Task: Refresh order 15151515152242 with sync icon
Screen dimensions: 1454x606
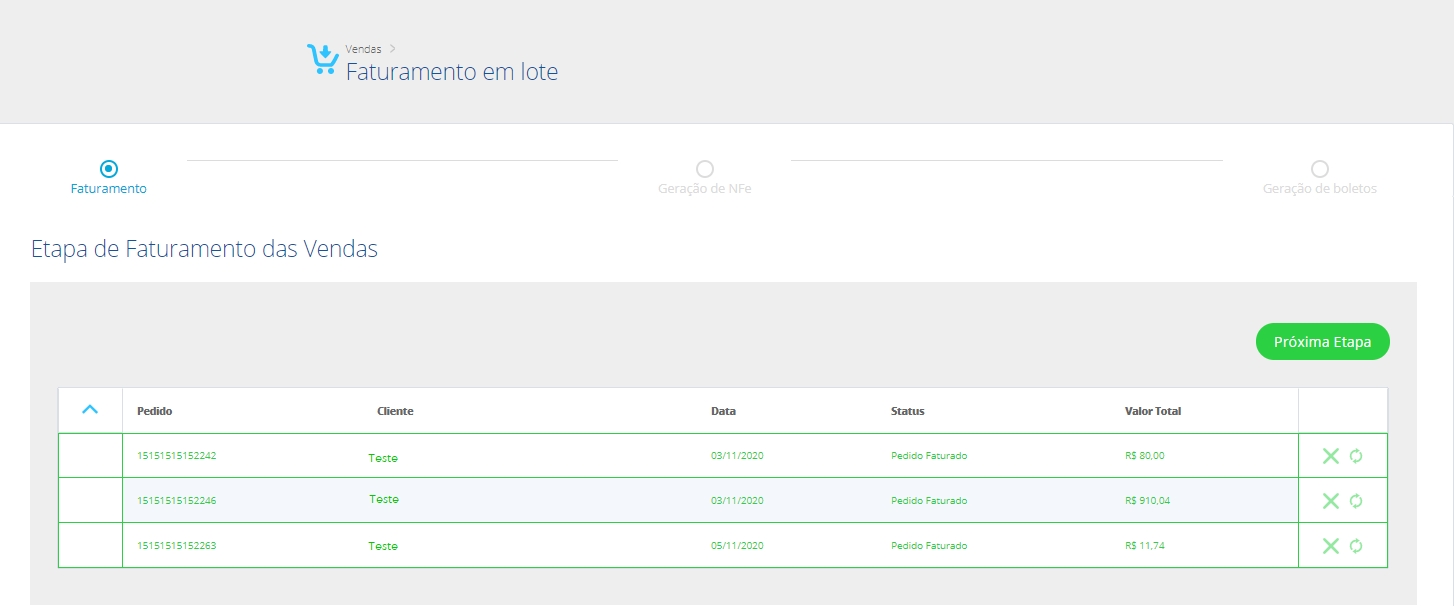Action: pos(1356,456)
